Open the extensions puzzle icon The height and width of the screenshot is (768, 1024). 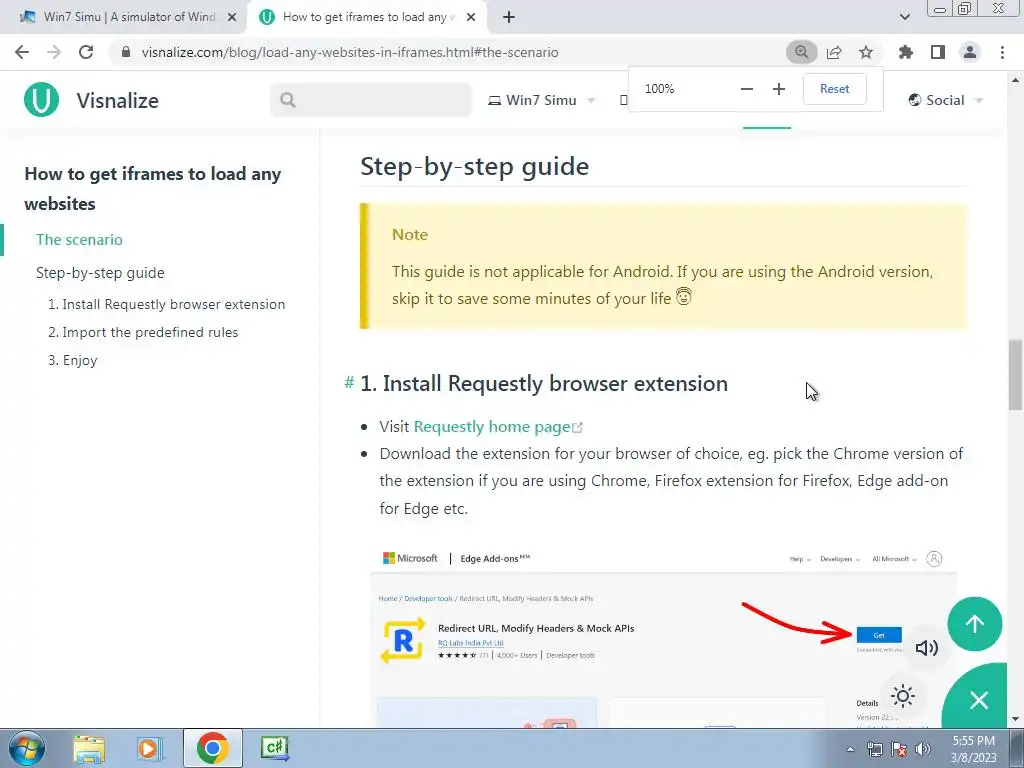[x=906, y=52]
